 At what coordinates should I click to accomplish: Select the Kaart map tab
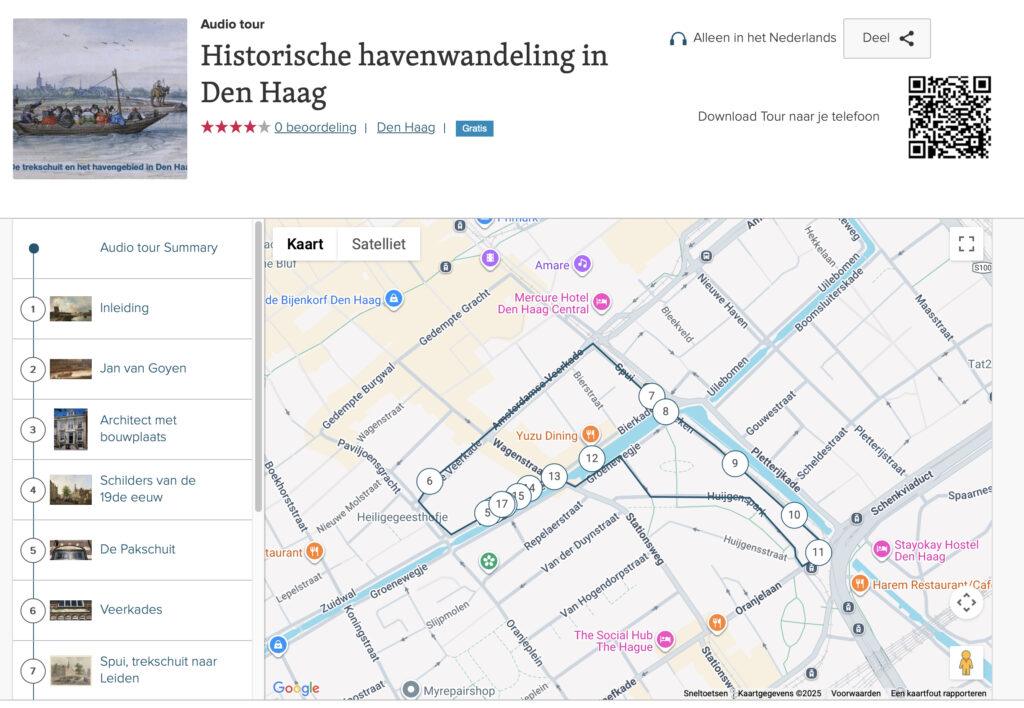coord(305,244)
